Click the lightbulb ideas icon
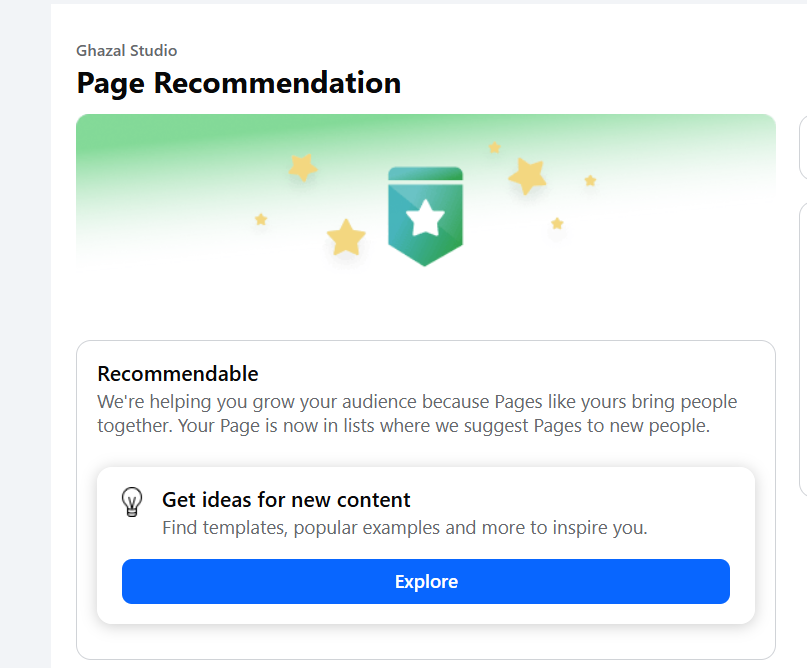 click(x=132, y=502)
